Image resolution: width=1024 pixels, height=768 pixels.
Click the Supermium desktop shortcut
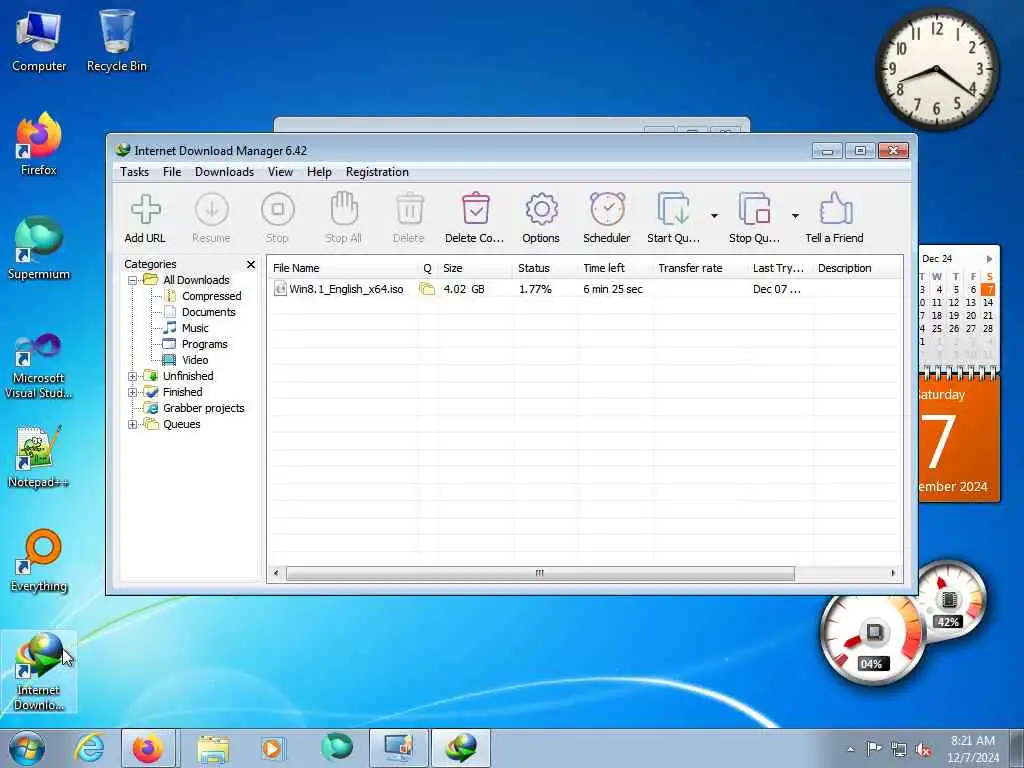pyautogui.click(x=39, y=248)
